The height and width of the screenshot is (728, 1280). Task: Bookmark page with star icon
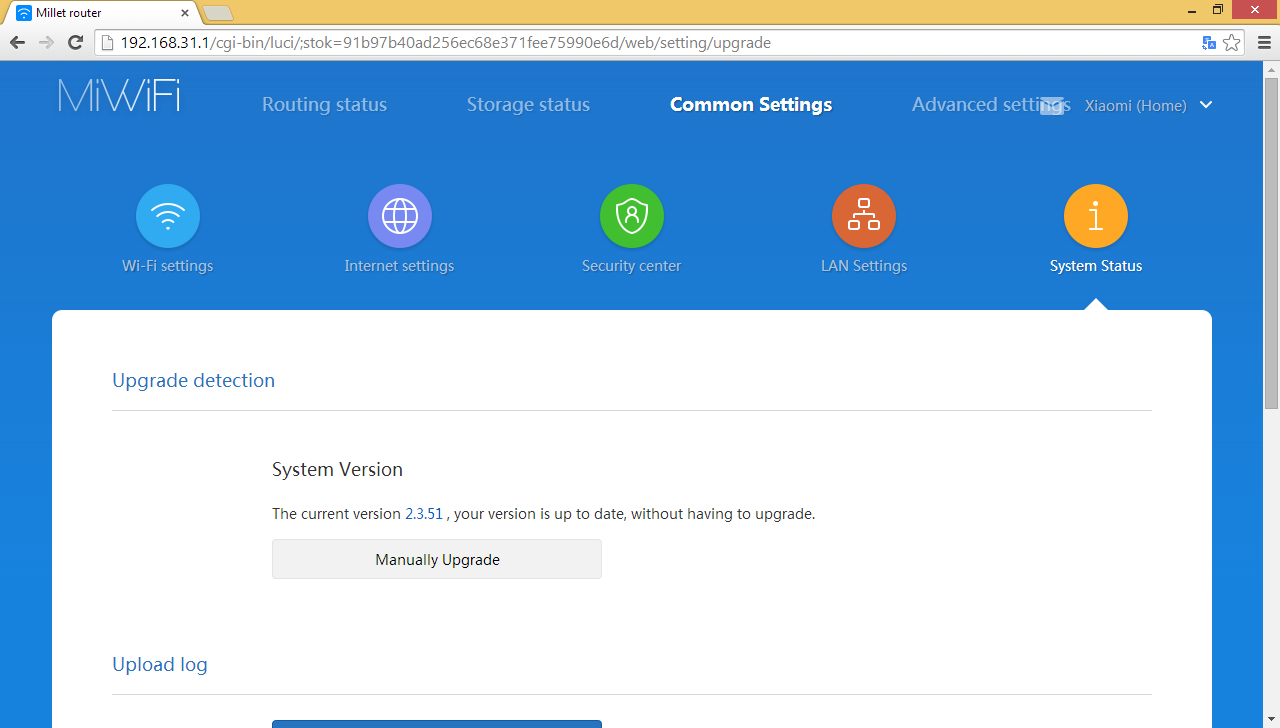click(1232, 43)
